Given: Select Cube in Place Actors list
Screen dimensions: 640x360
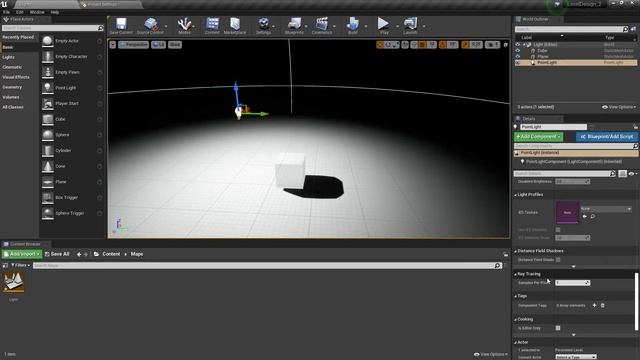Looking at the screenshot, I should (x=72, y=119).
